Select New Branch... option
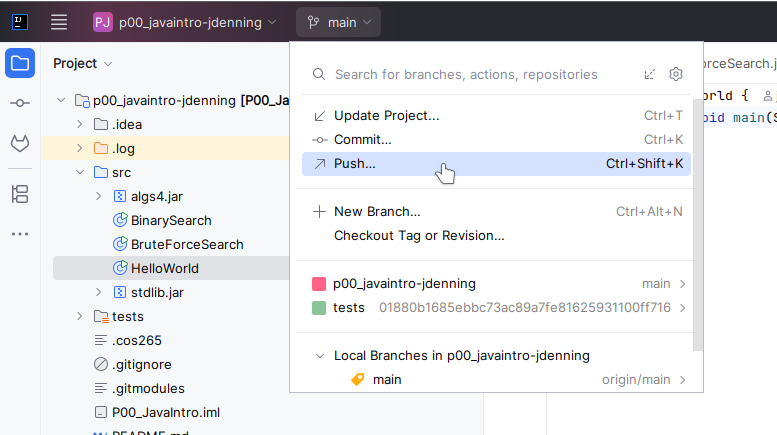The height and width of the screenshot is (435, 777). pos(376,211)
